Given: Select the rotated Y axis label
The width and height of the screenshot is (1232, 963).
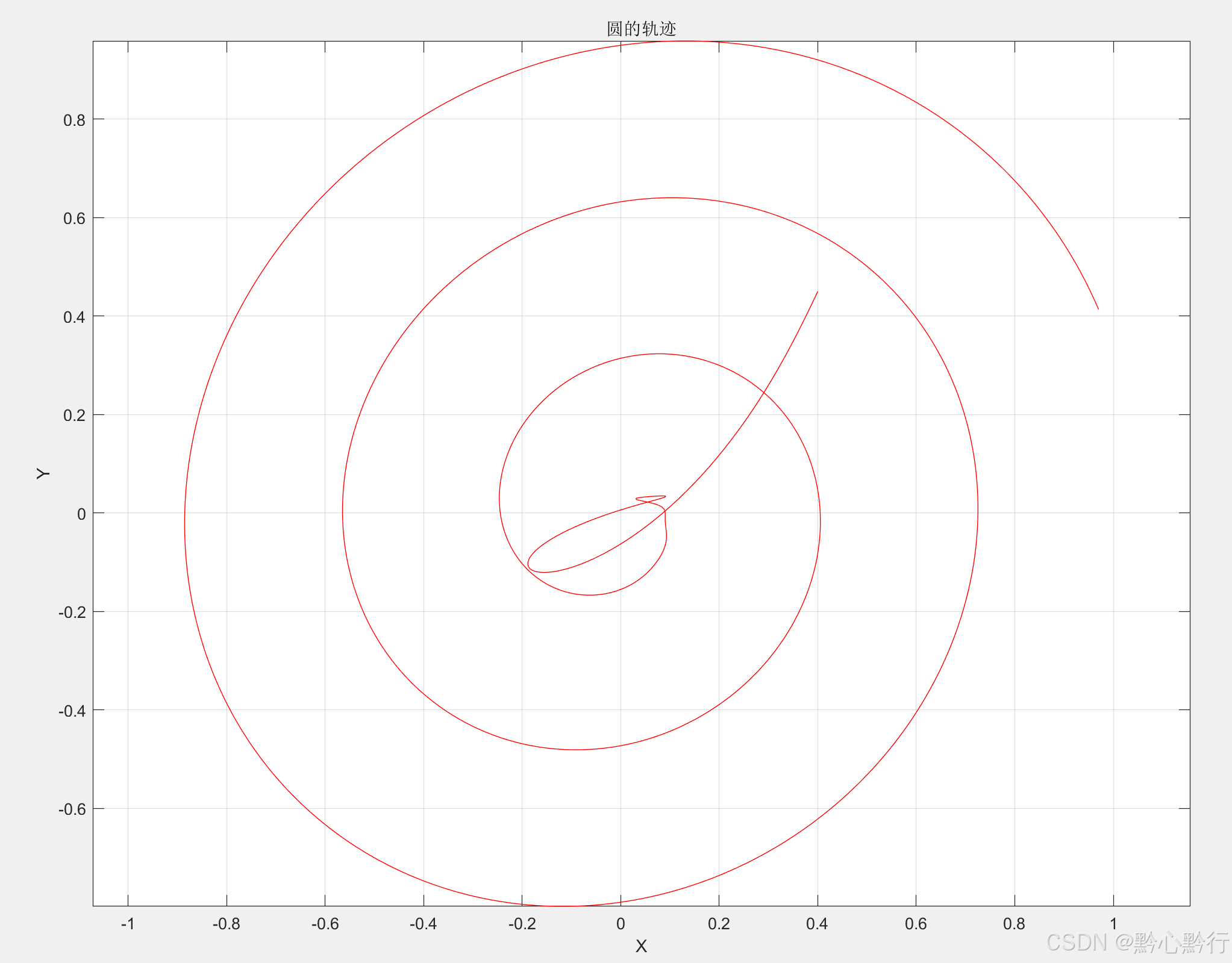Looking at the screenshot, I should point(43,473).
